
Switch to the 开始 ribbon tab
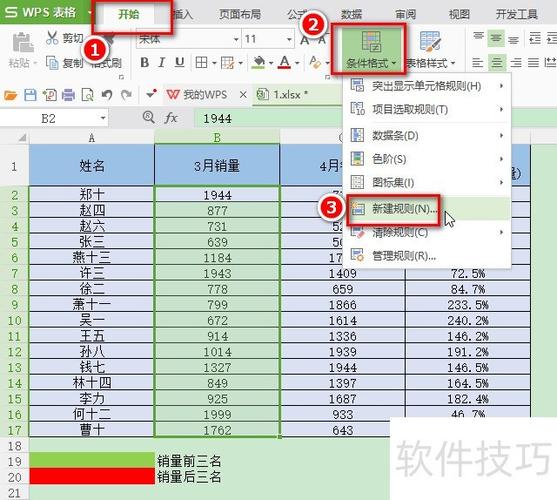coord(129,14)
